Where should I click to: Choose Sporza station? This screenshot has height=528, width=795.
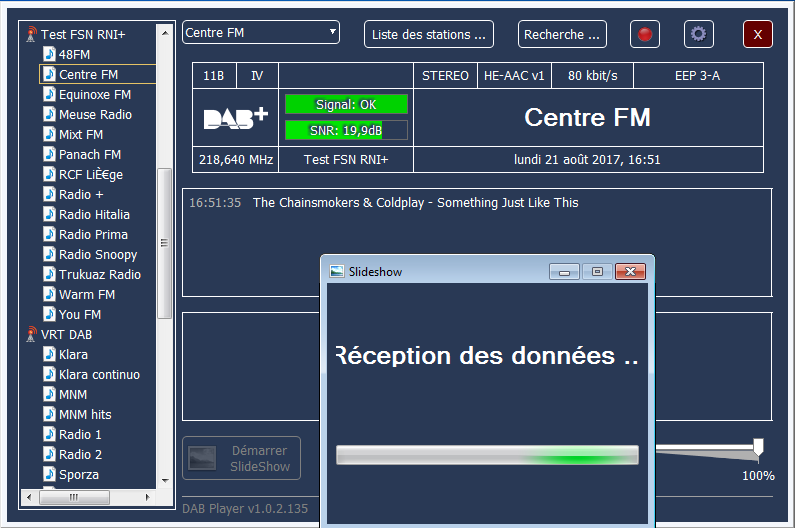pyautogui.click(x=79, y=475)
